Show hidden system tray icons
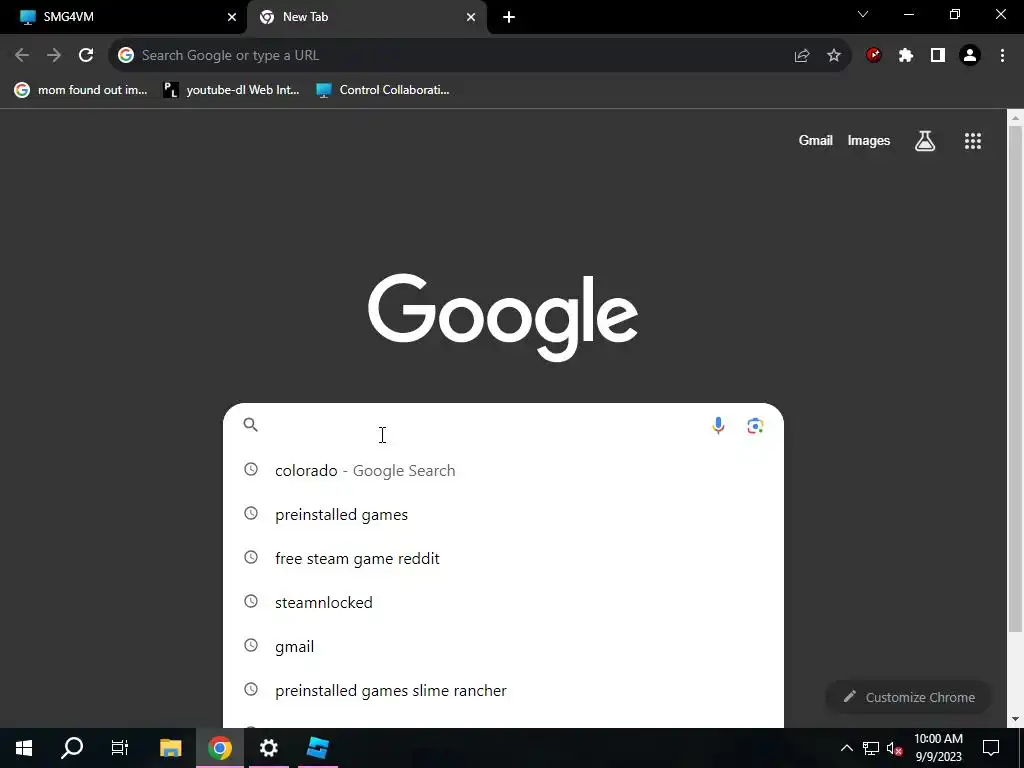The width and height of the screenshot is (1024, 768). click(x=846, y=748)
